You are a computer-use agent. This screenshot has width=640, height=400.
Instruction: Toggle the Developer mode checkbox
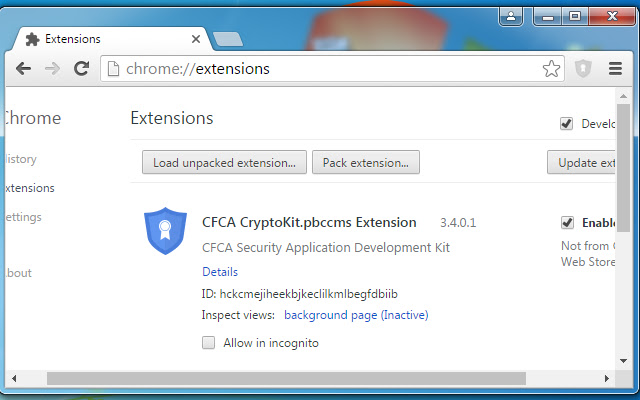(567, 124)
